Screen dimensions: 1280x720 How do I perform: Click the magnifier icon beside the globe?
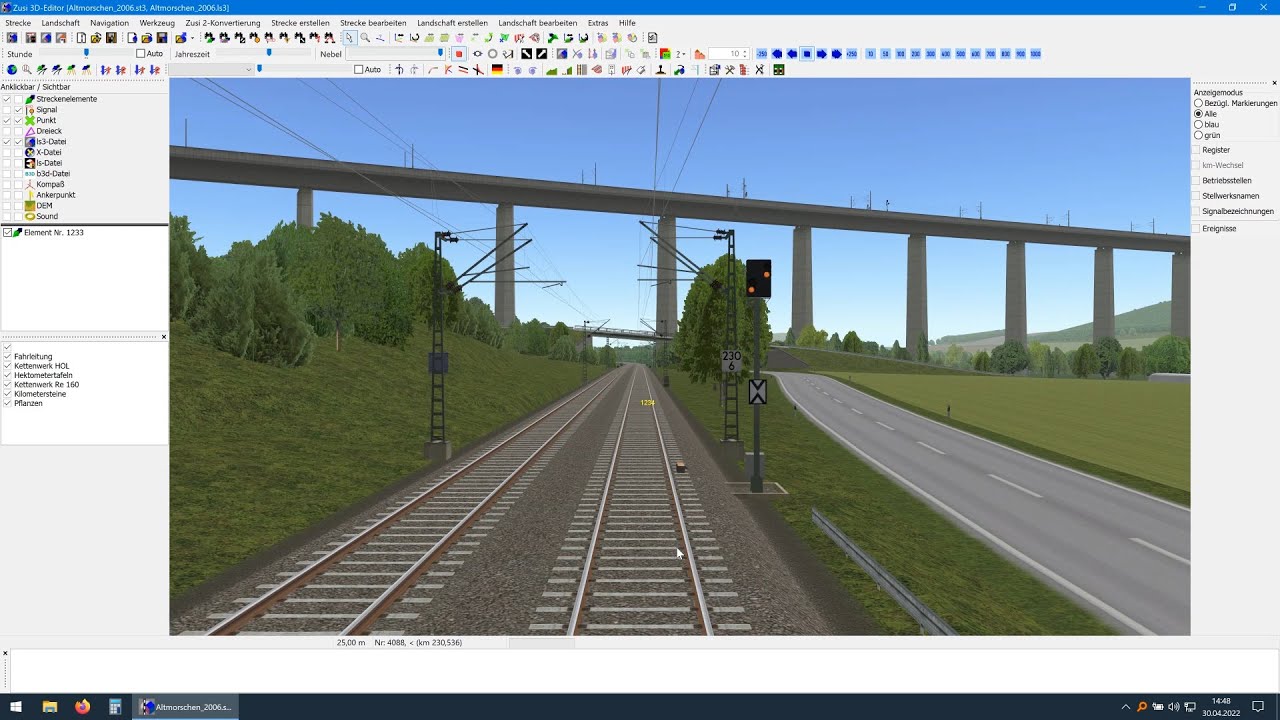pyautogui.click(x=26, y=70)
